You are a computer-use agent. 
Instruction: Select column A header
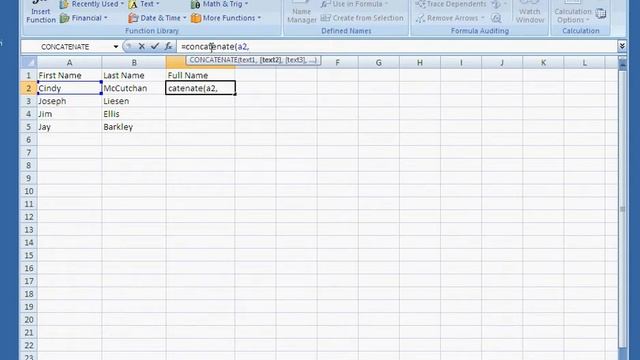point(69,62)
